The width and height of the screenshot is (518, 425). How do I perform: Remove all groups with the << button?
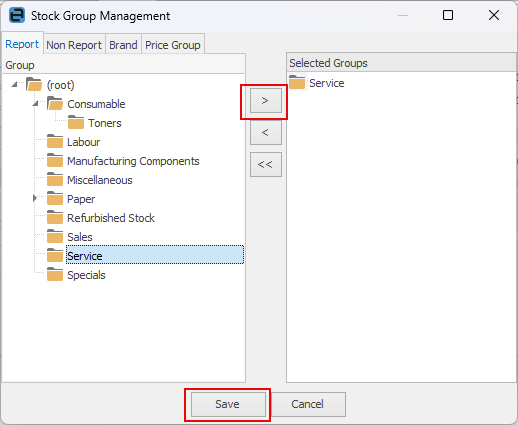point(265,164)
